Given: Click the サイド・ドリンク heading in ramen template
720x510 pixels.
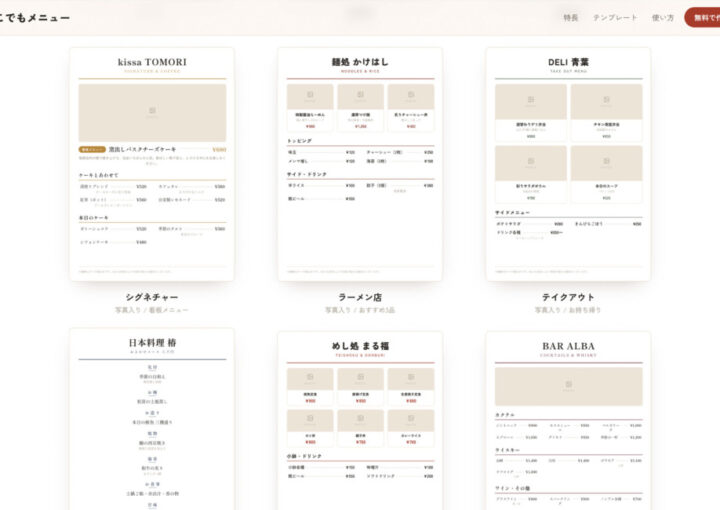Looking at the screenshot, I should pos(307,174).
